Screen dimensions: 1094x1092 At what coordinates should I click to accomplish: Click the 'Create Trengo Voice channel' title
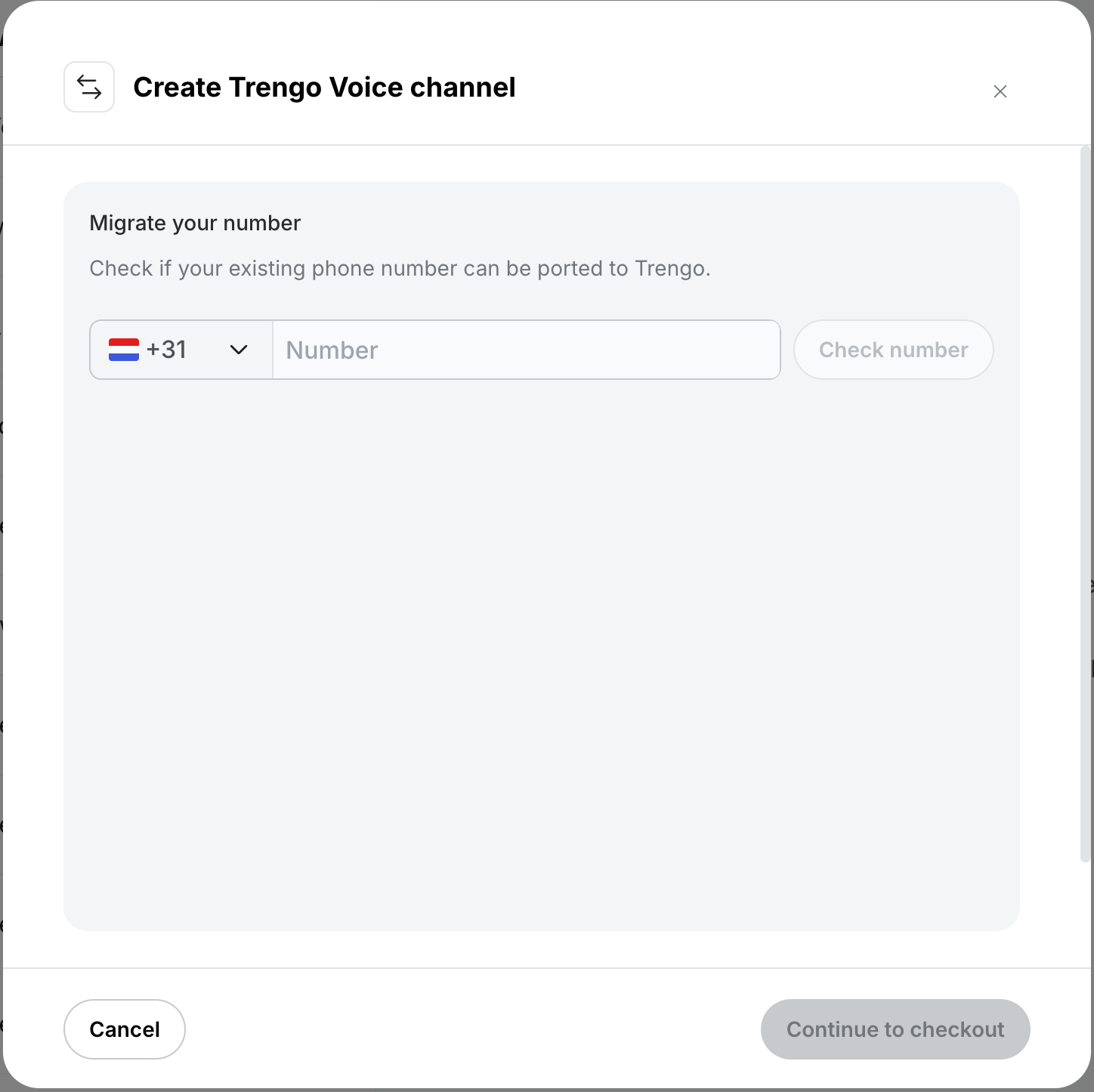pyautogui.click(x=324, y=87)
